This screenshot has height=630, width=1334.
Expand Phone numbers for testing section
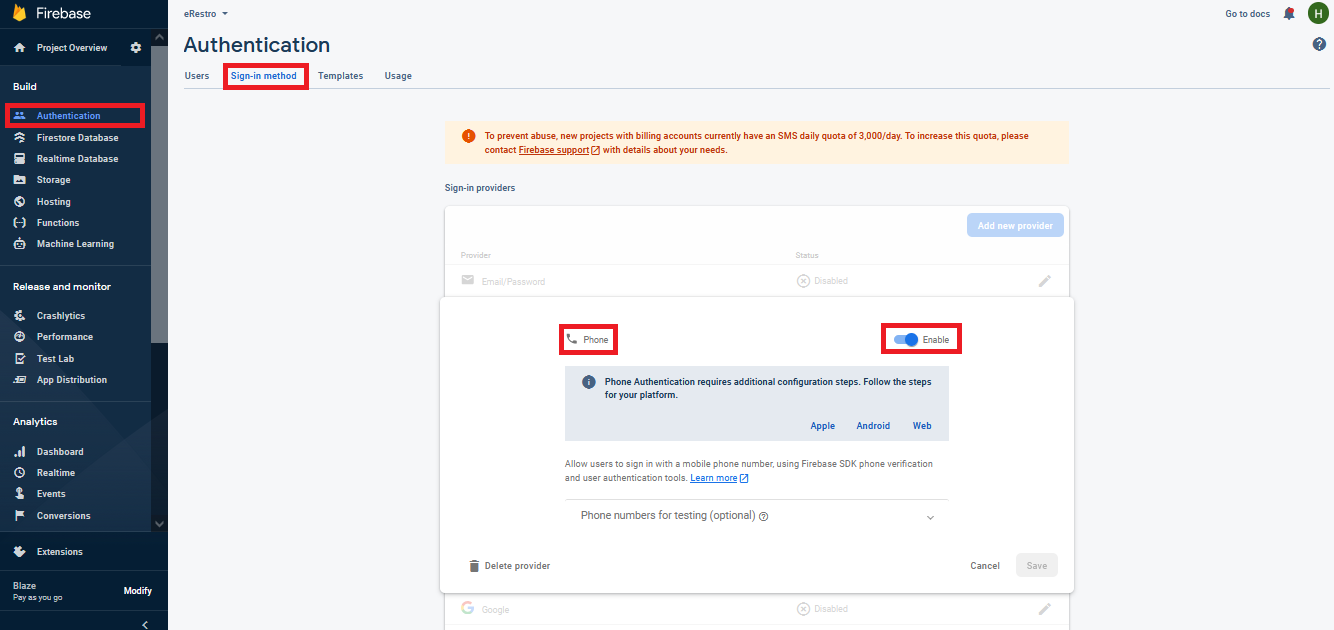[930, 517]
